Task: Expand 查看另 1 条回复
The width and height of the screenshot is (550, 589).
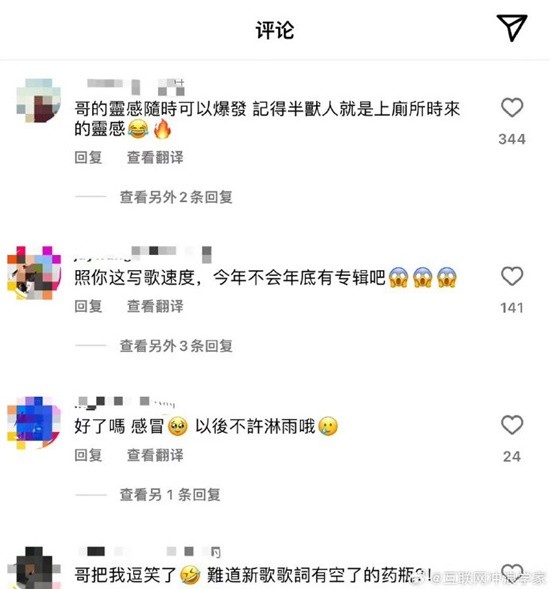Action: point(170,495)
